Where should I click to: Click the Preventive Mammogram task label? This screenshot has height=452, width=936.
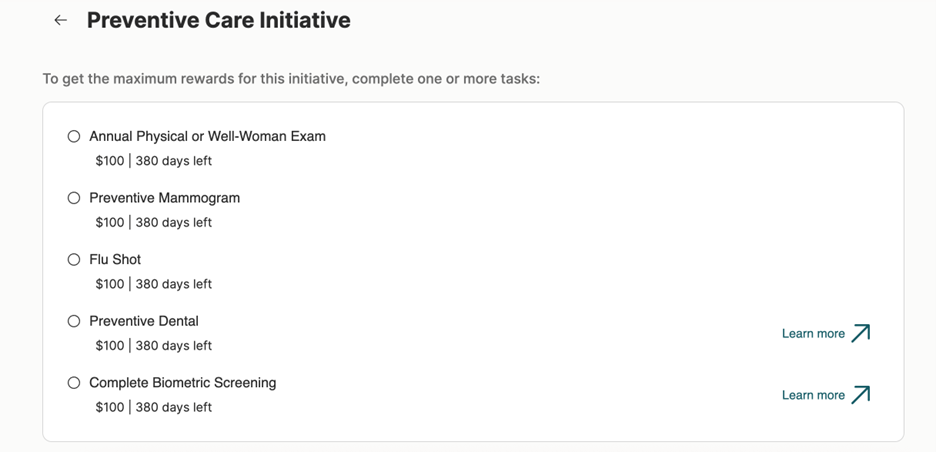pyautogui.click(x=164, y=198)
